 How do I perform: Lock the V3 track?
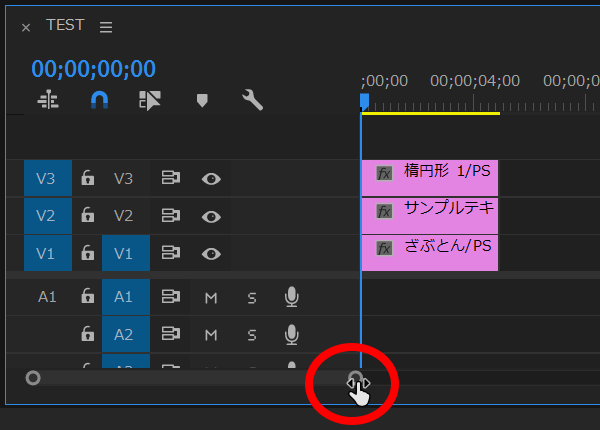click(88, 178)
